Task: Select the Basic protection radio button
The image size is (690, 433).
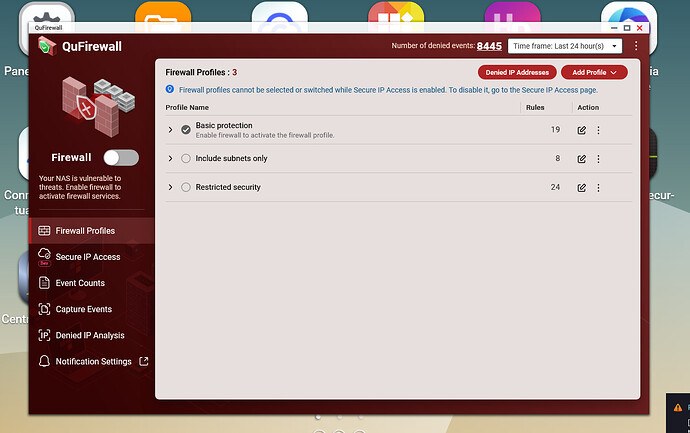Action: (x=186, y=130)
